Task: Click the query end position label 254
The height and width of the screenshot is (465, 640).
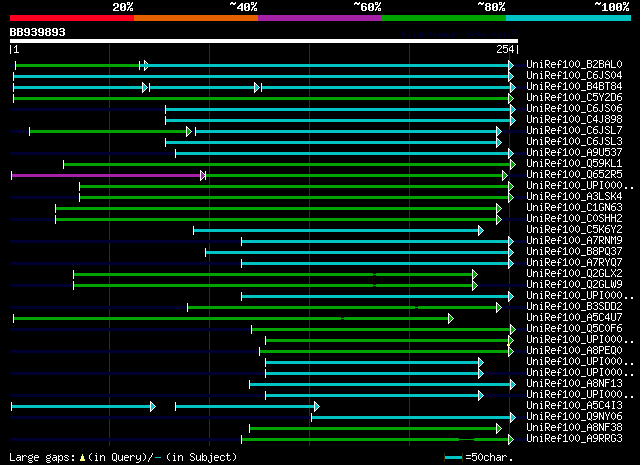Action: [x=505, y=49]
